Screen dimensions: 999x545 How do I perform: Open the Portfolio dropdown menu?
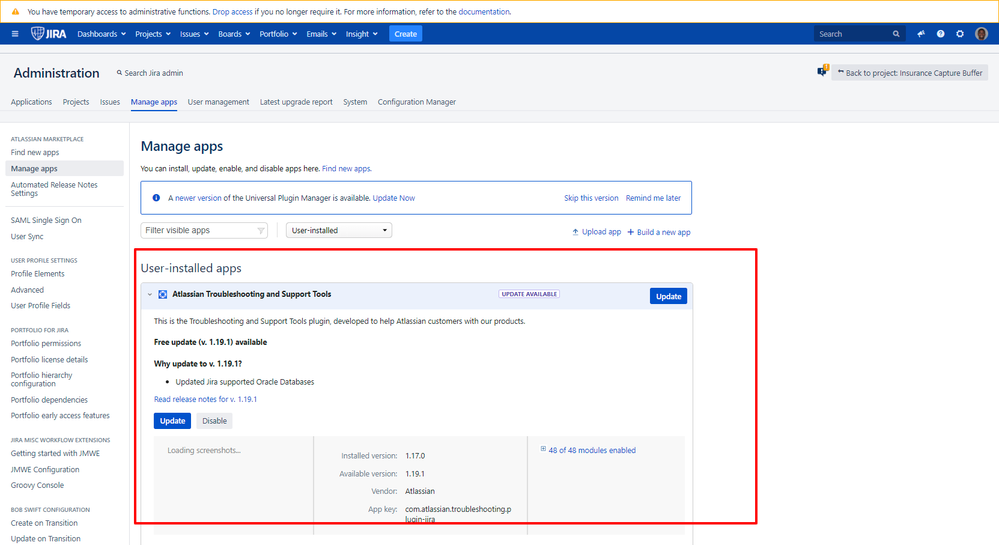[x=278, y=34]
